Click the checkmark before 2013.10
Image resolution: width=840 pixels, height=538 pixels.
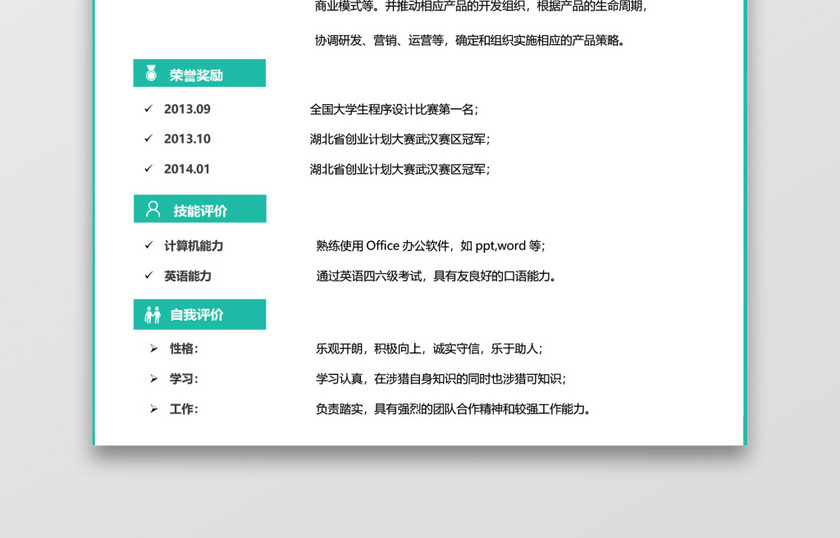(x=148, y=139)
